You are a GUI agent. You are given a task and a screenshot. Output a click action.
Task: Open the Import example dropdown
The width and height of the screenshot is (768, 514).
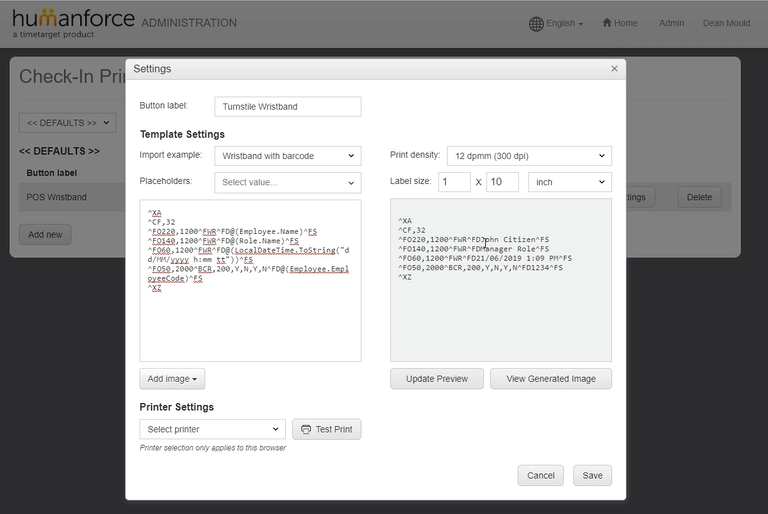coord(288,156)
